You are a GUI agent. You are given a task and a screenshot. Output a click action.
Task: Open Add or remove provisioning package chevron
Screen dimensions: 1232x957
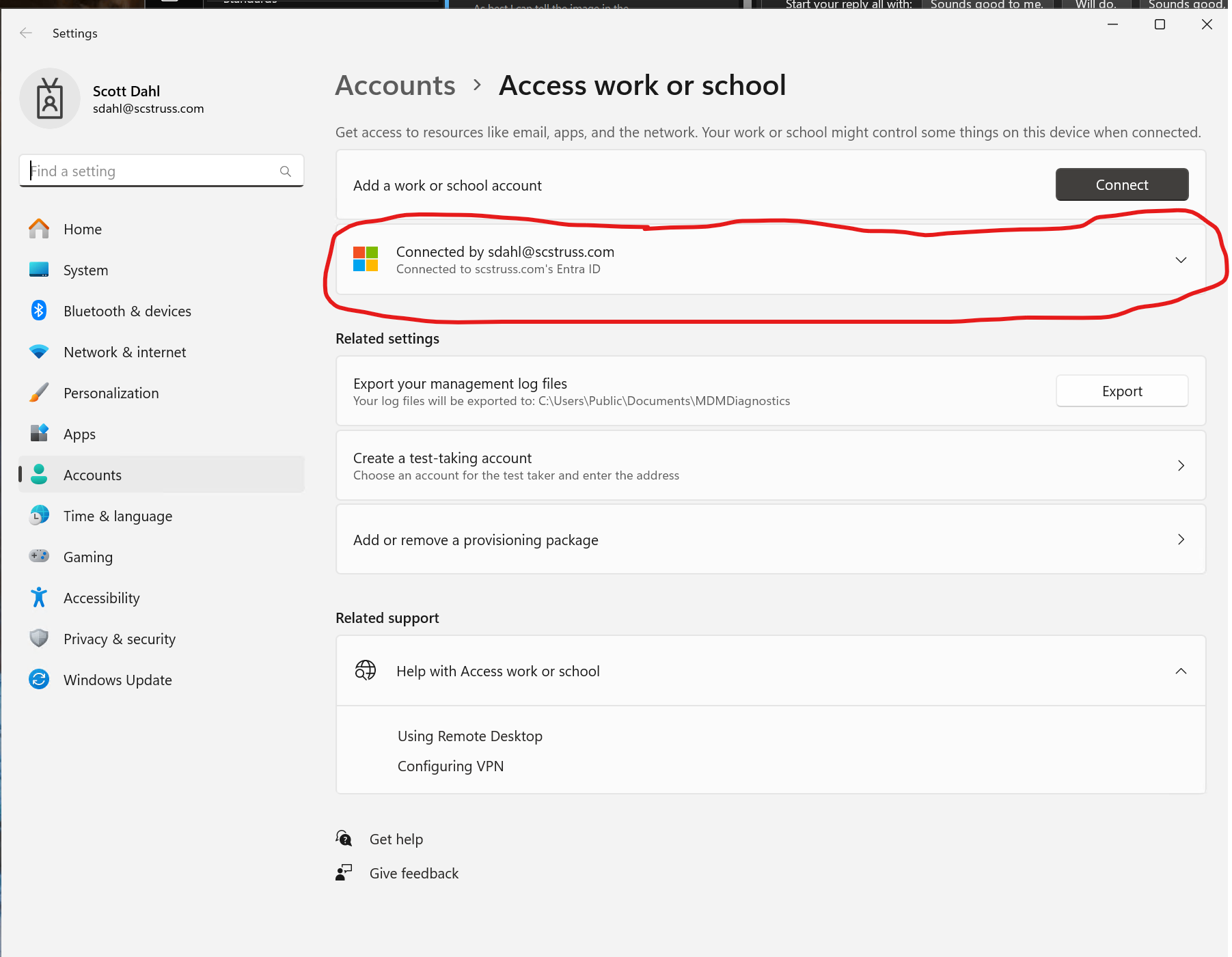point(1181,540)
